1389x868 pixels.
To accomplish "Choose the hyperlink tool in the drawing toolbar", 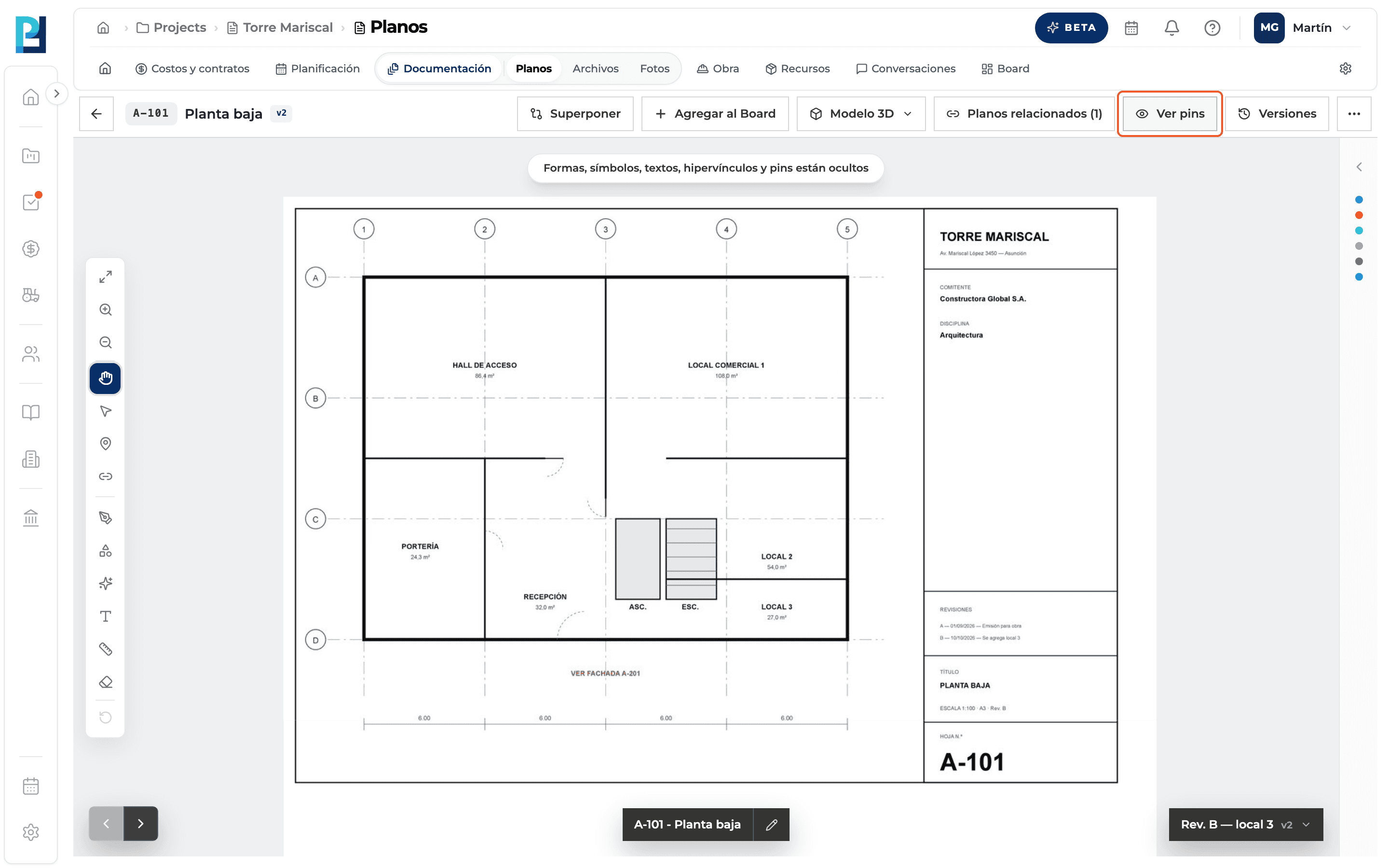I will point(105,476).
